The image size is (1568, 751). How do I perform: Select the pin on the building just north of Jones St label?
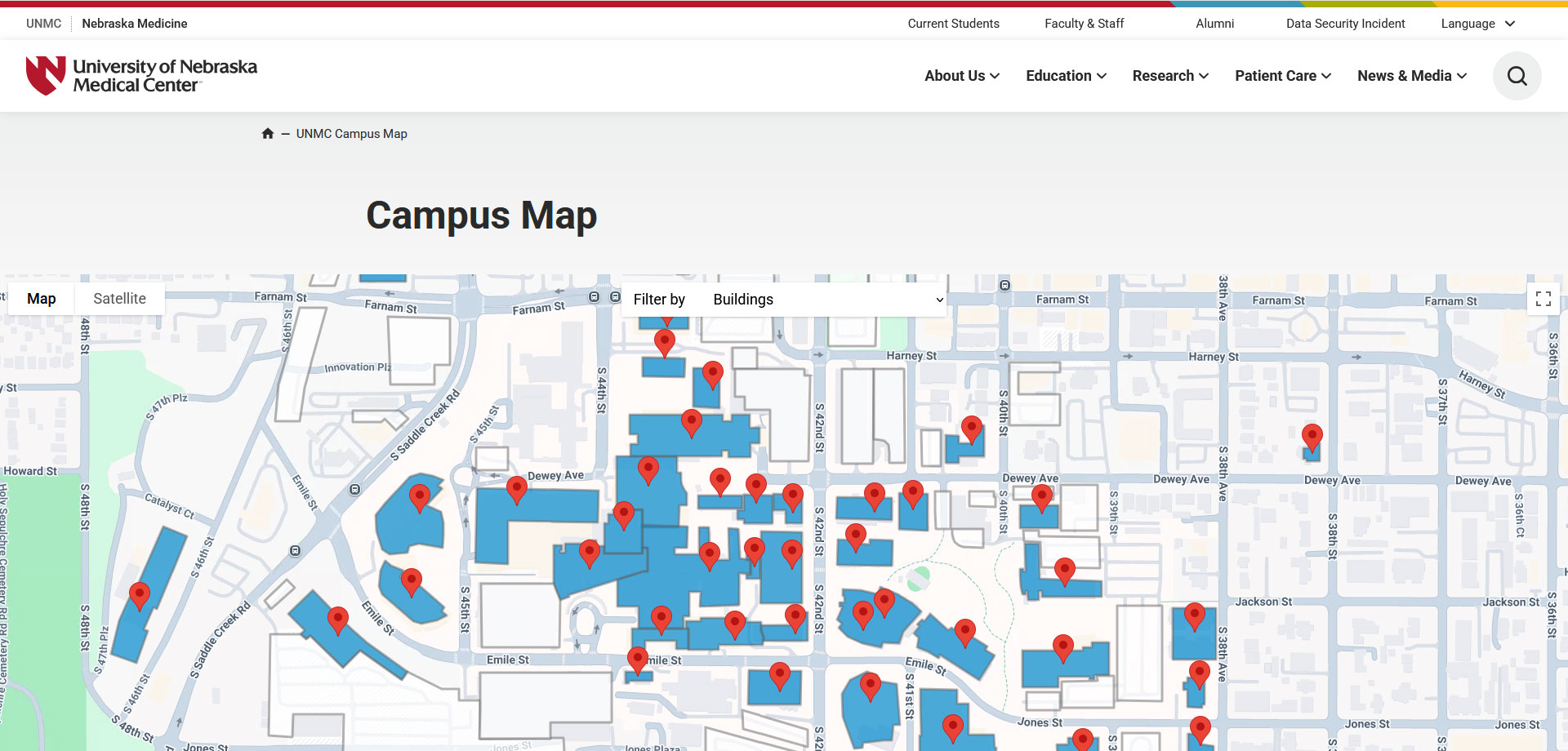[1063, 650]
